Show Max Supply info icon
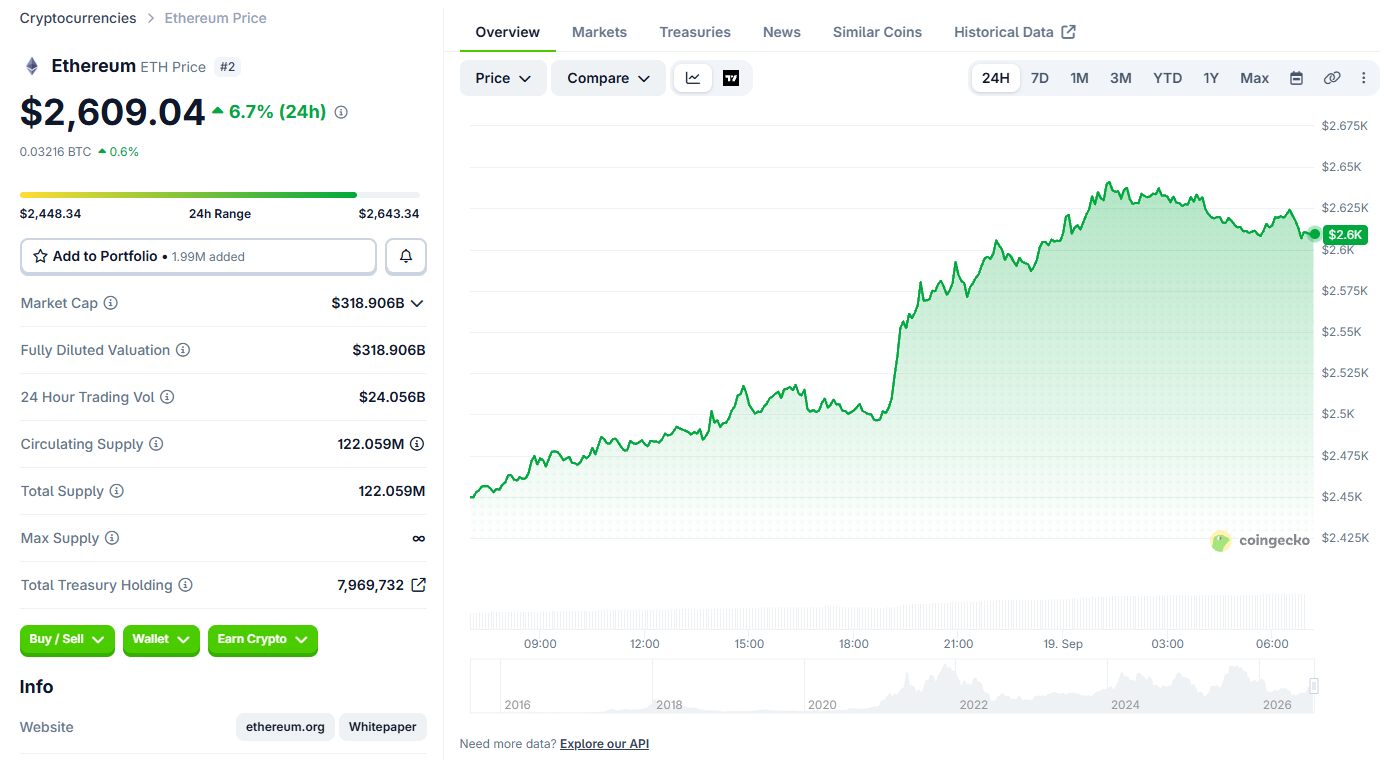 click(112, 538)
